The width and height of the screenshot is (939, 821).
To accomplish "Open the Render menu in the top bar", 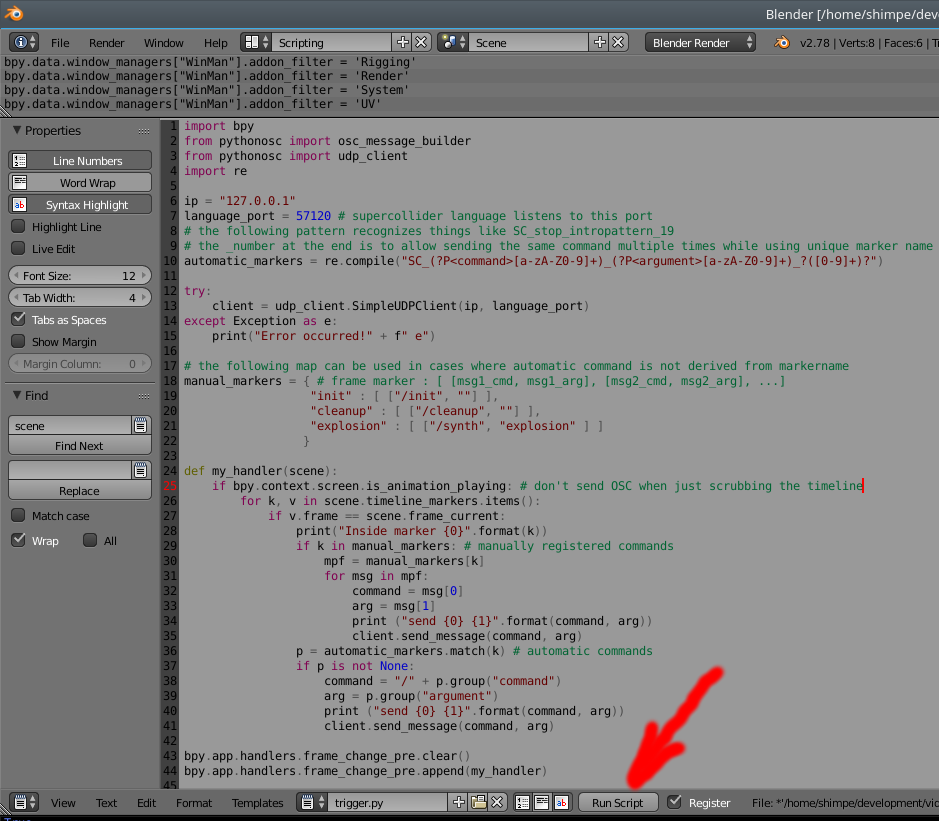I will [x=106, y=42].
